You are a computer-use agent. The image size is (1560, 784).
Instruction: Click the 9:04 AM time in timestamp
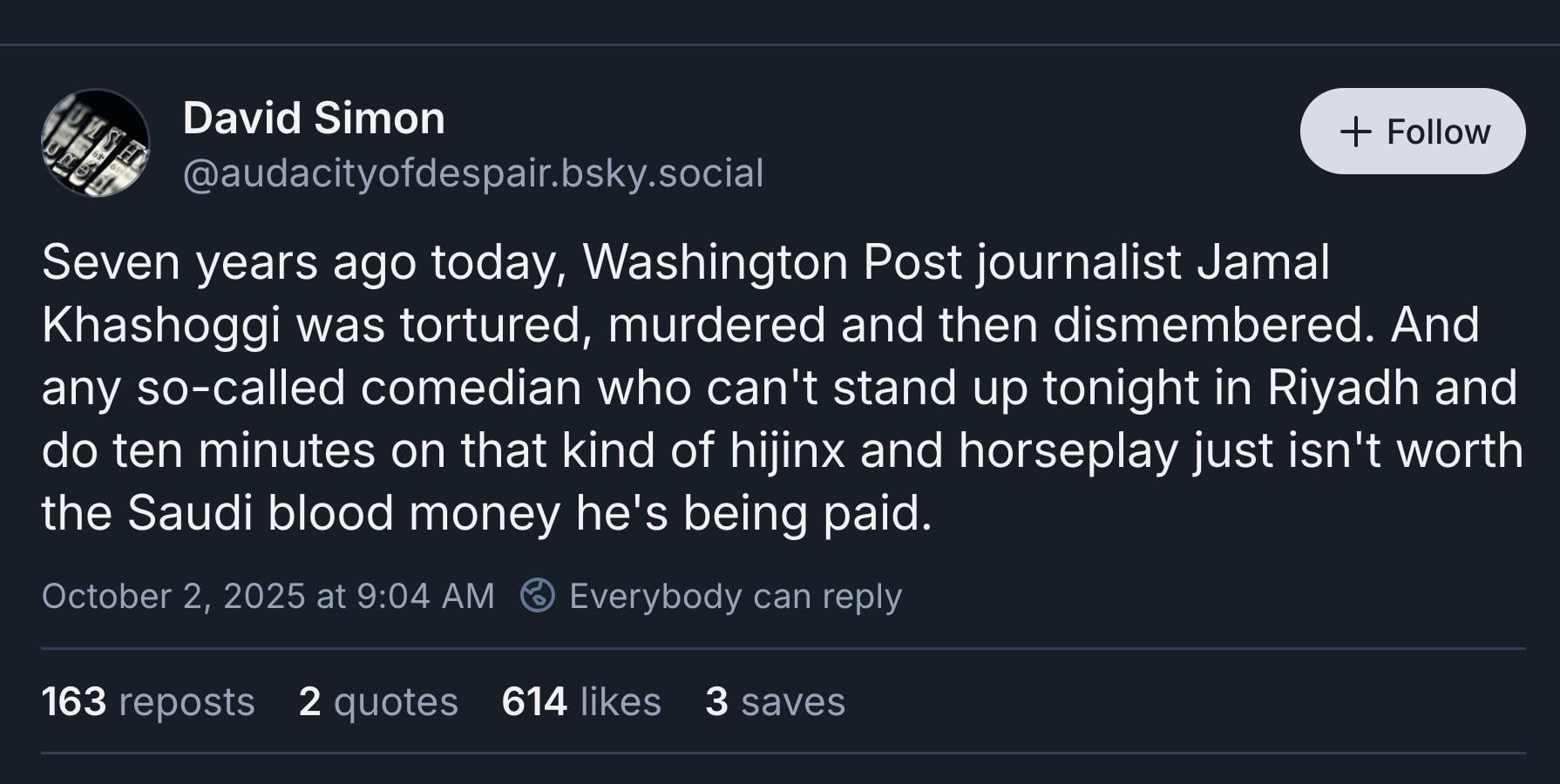coord(425,596)
